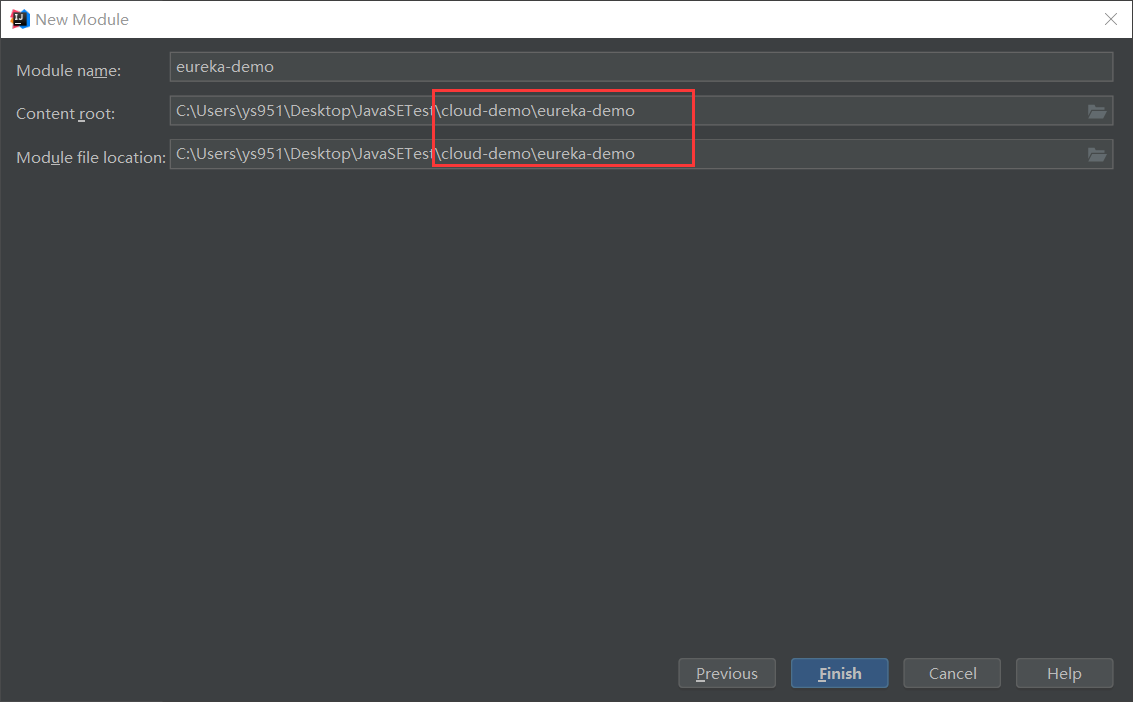Open folder browser for Content root
This screenshot has height=702, width=1133.
click(x=1097, y=111)
